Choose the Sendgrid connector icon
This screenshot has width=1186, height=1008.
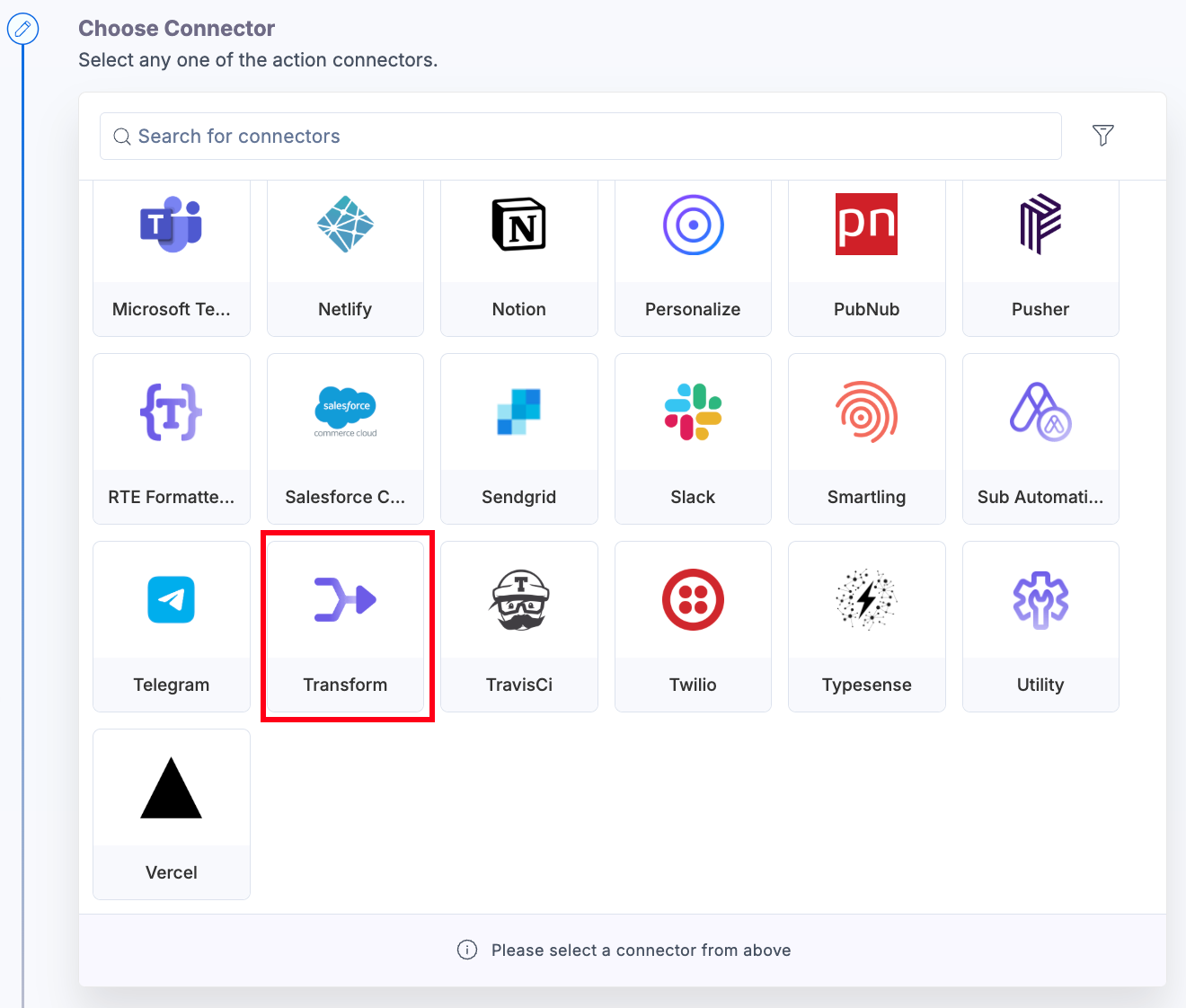[x=519, y=412]
